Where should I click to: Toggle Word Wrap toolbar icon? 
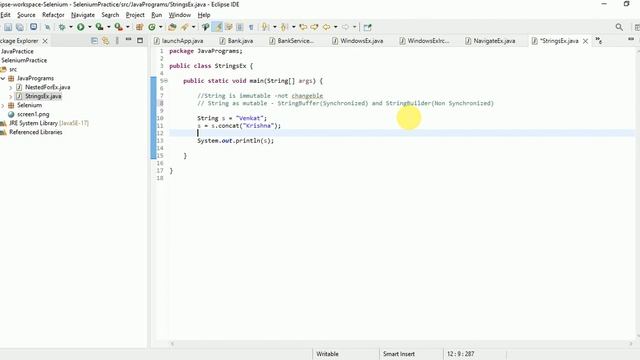229,27
